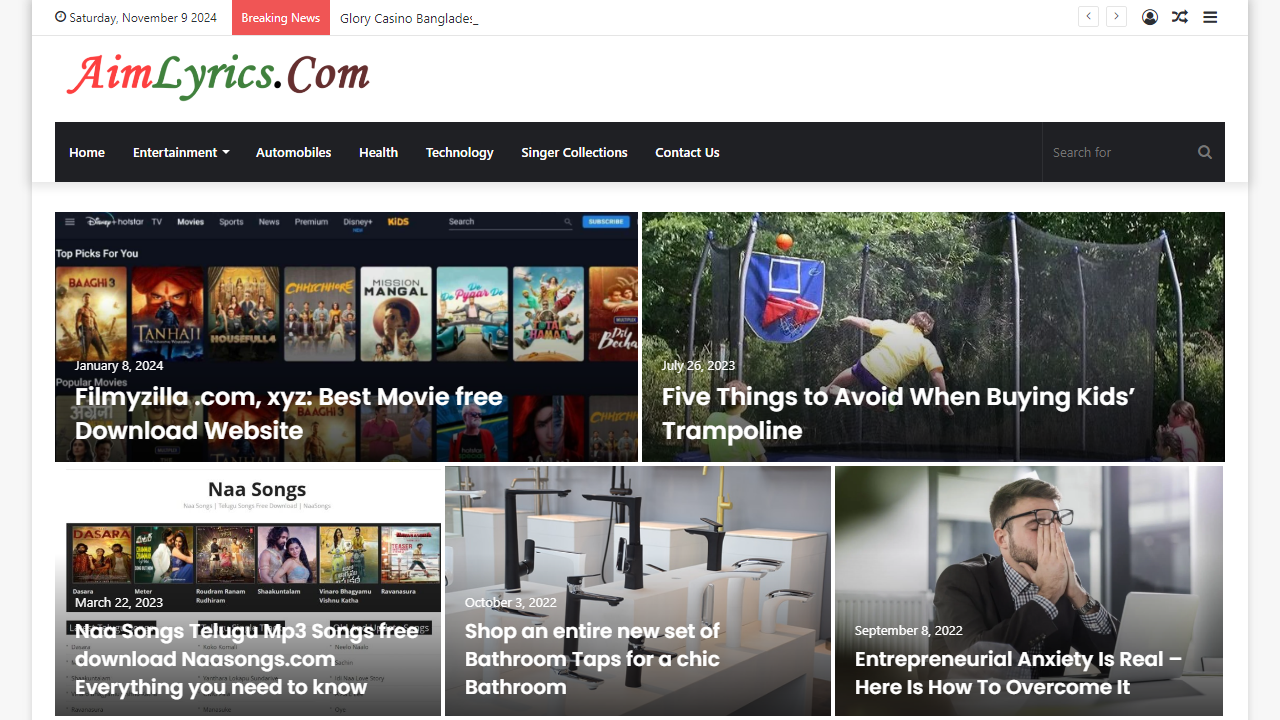This screenshot has width=1280, height=720.
Task: Go to the Automobiles section
Action: [x=293, y=152]
